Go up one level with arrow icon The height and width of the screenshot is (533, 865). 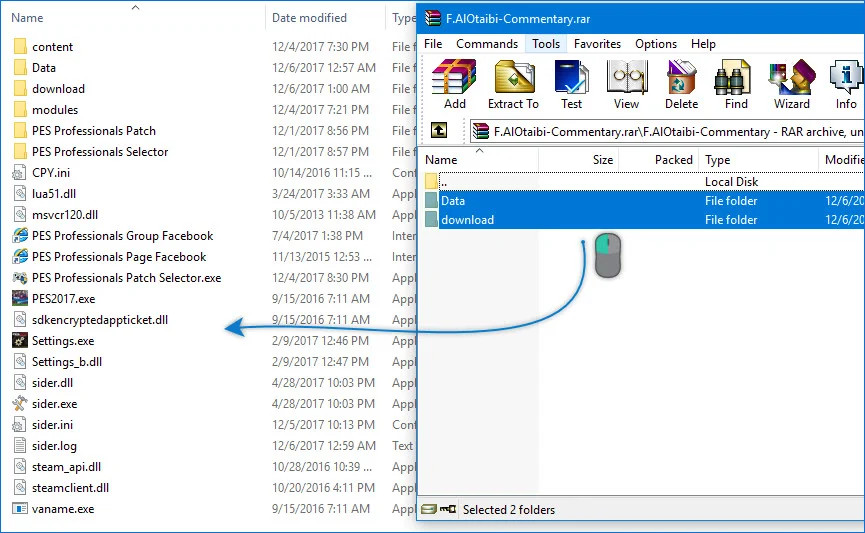[x=439, y=131]
